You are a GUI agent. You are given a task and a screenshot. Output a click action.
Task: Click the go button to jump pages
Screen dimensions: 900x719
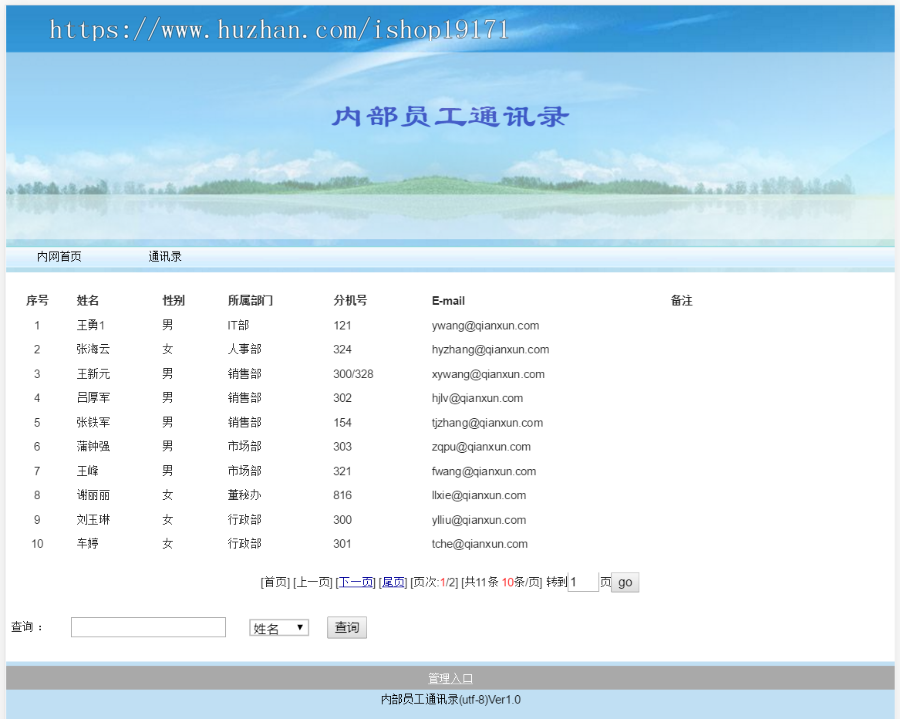(x=625, y=582)
